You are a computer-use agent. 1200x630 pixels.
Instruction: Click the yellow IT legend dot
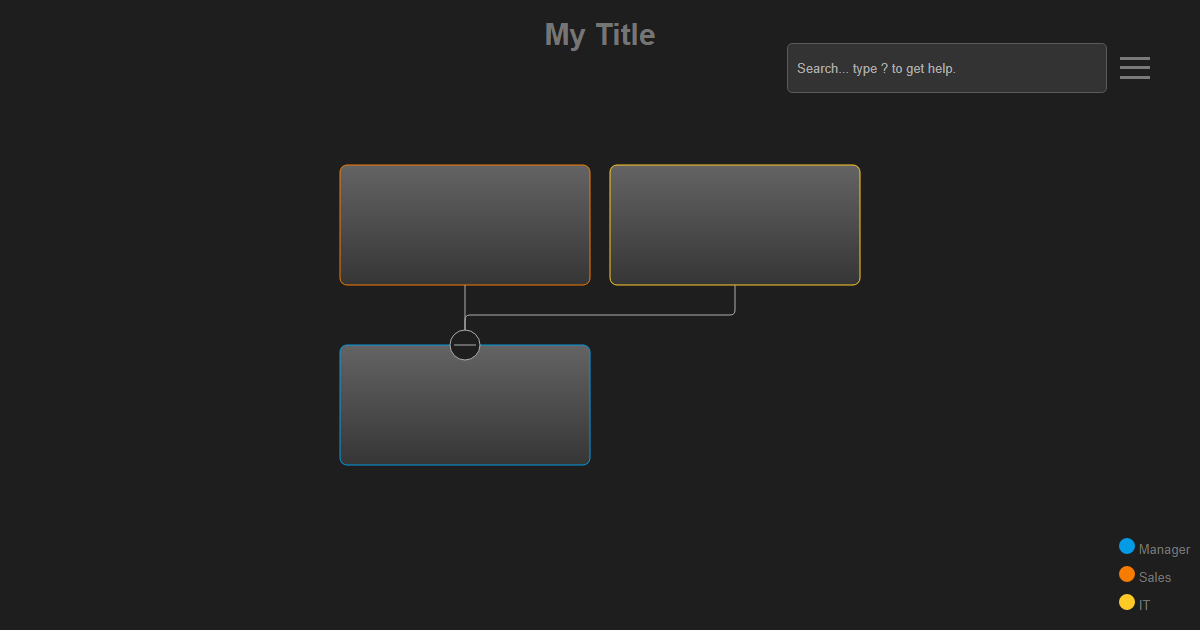coord(1127,602)
